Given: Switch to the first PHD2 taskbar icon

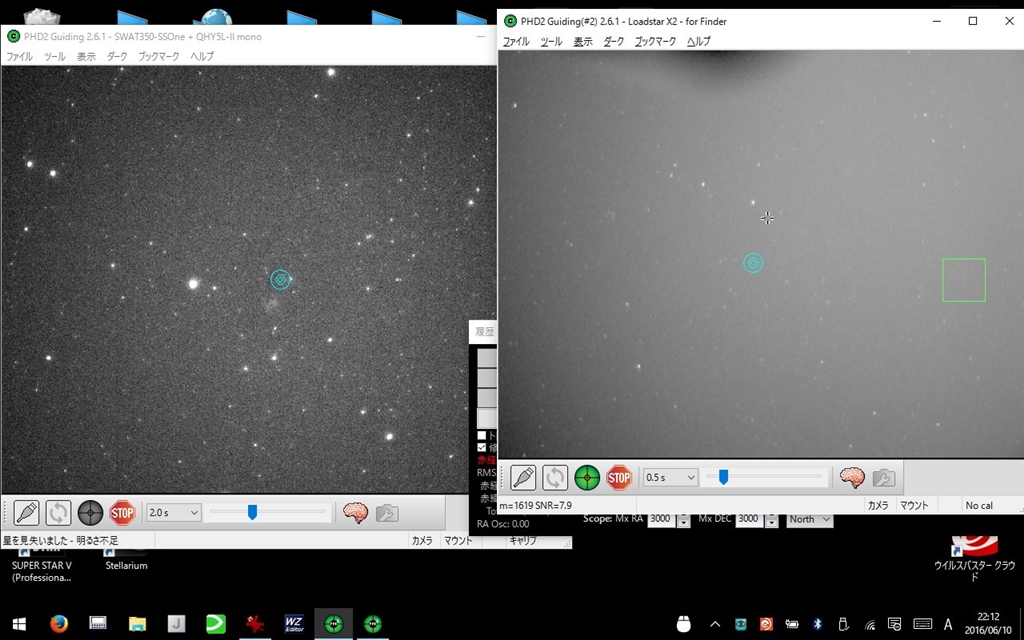Looking at the screenshot, I should click(333, 624).
